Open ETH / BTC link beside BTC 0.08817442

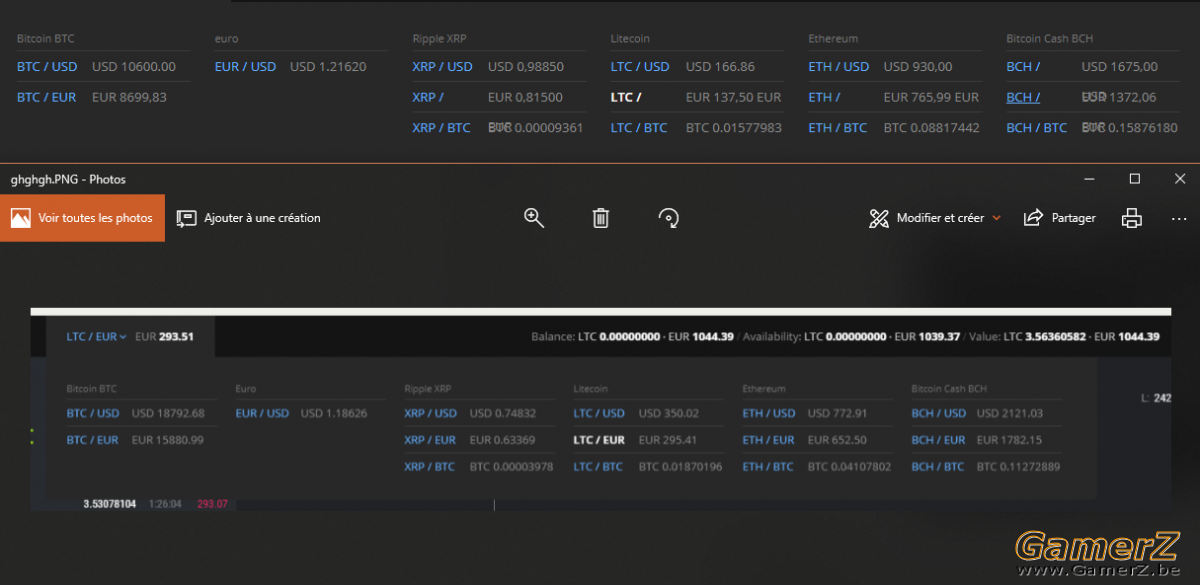coord(838,128)
